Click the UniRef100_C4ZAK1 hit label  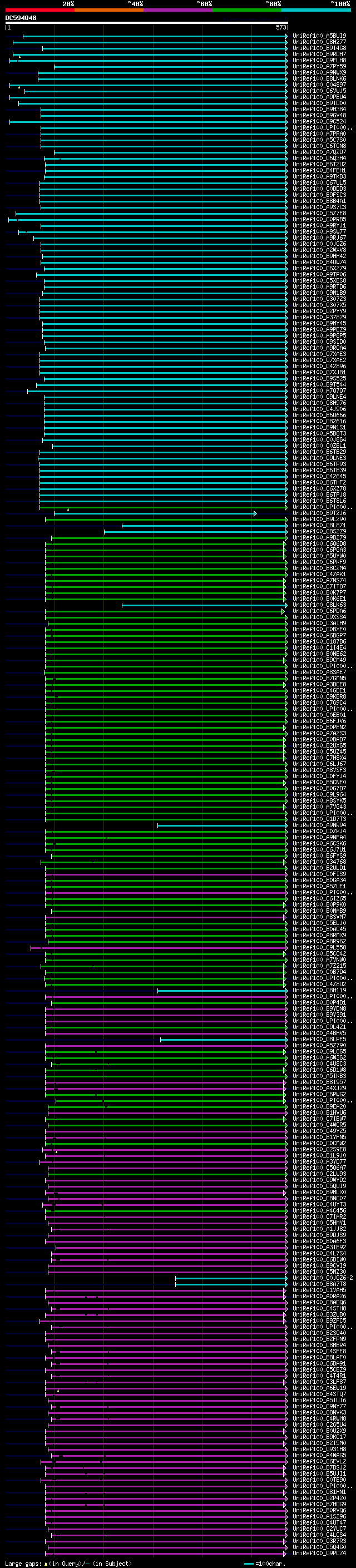[319, 574]
